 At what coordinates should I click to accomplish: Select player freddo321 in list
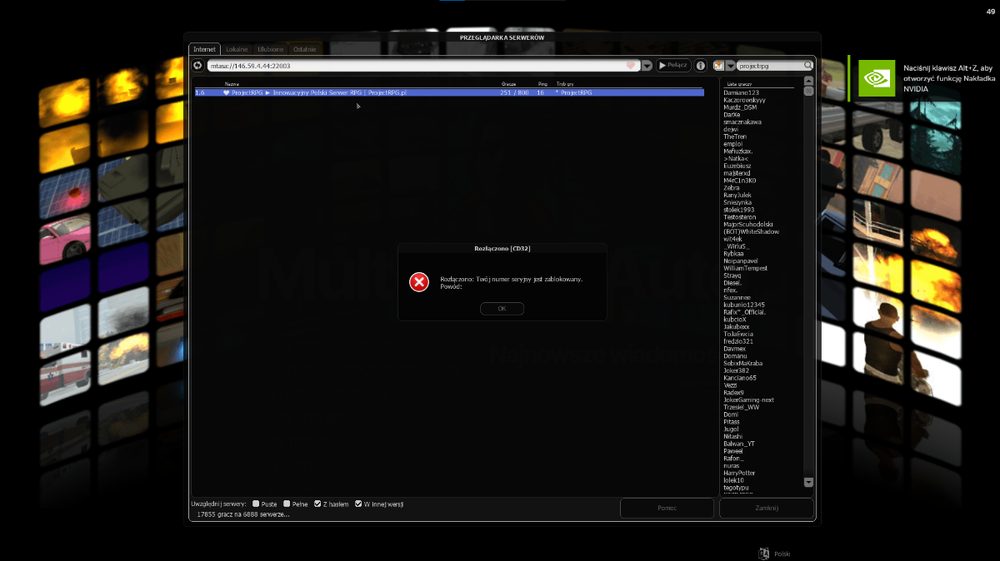click(739, 342)
